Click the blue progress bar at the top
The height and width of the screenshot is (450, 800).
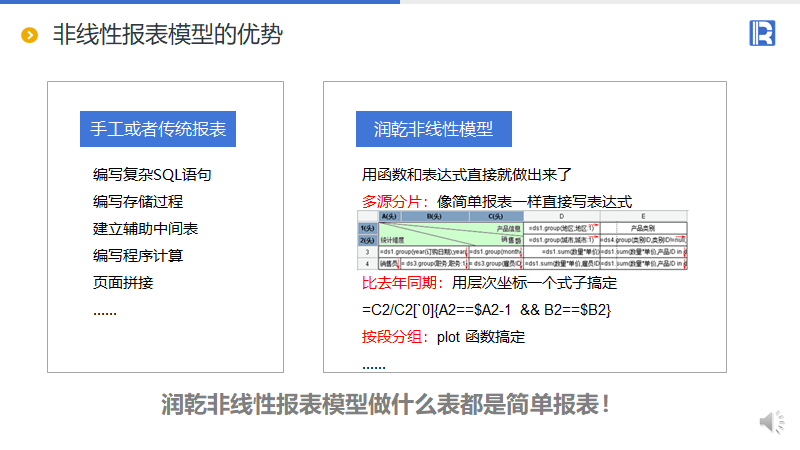200,2
